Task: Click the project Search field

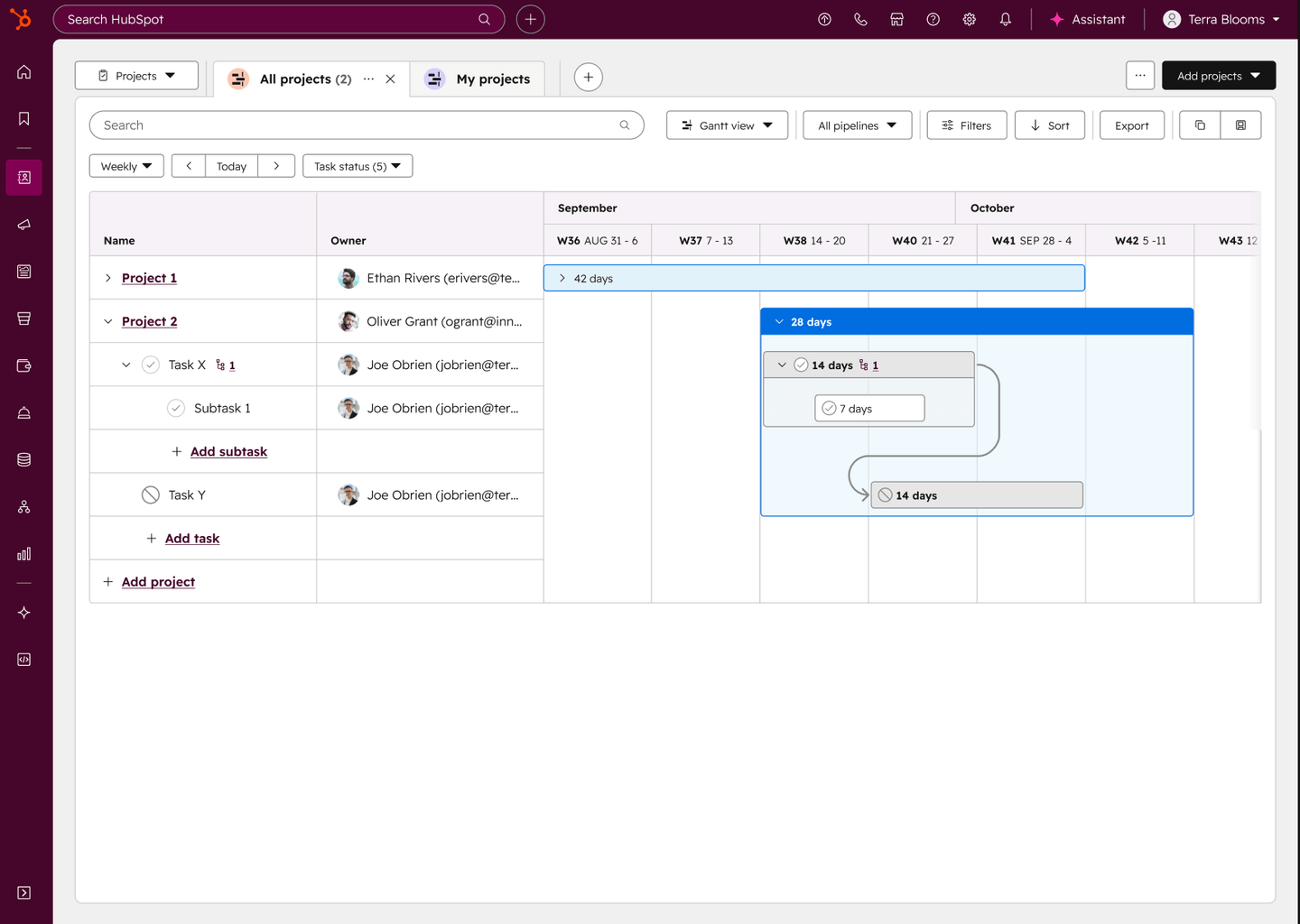Action: tap(367, 125)
